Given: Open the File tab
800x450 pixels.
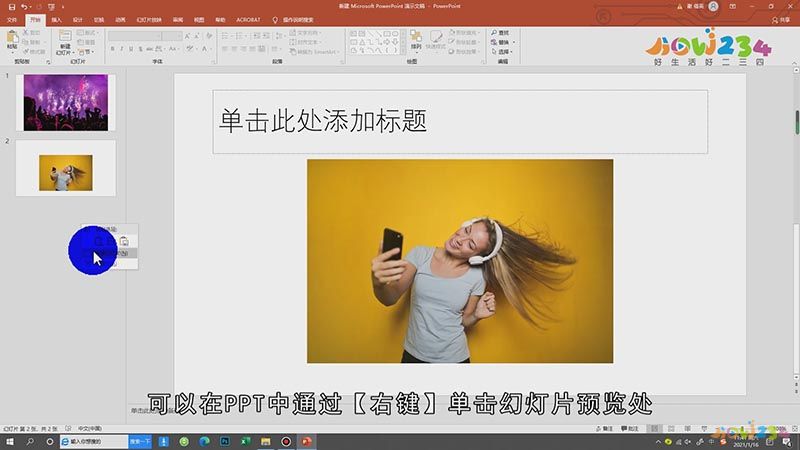Looking at the screenshot, I should 12,20.
